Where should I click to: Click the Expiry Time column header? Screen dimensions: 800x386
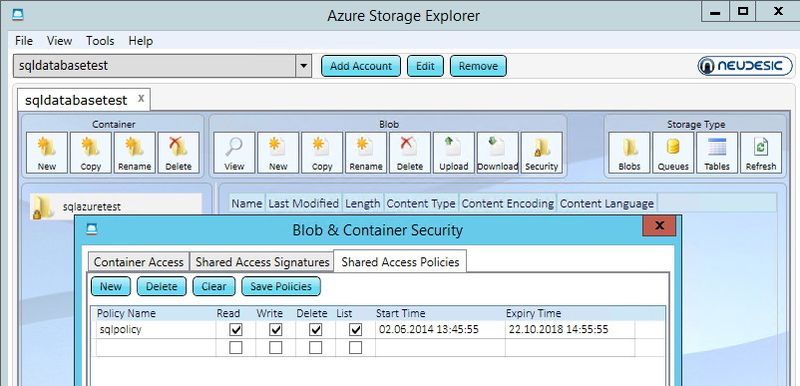pyautogui.click(x=533, y=313)
